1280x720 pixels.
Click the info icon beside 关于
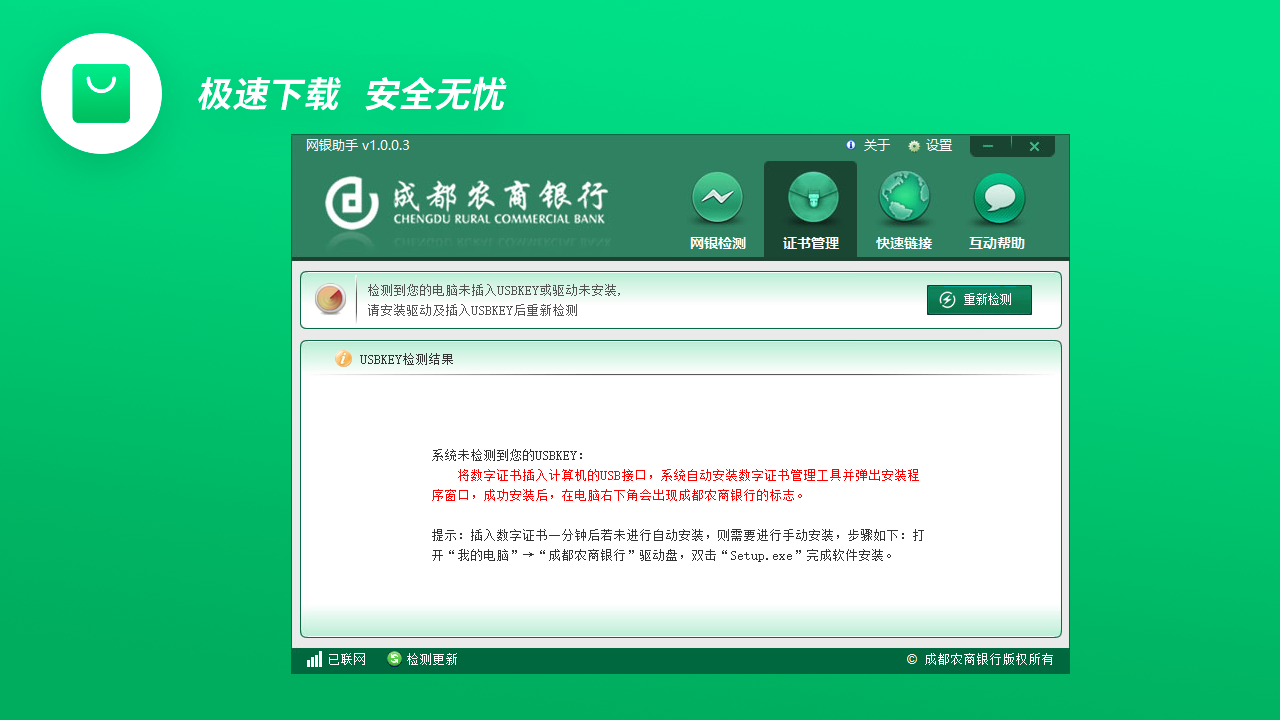[x=849, y=145]
